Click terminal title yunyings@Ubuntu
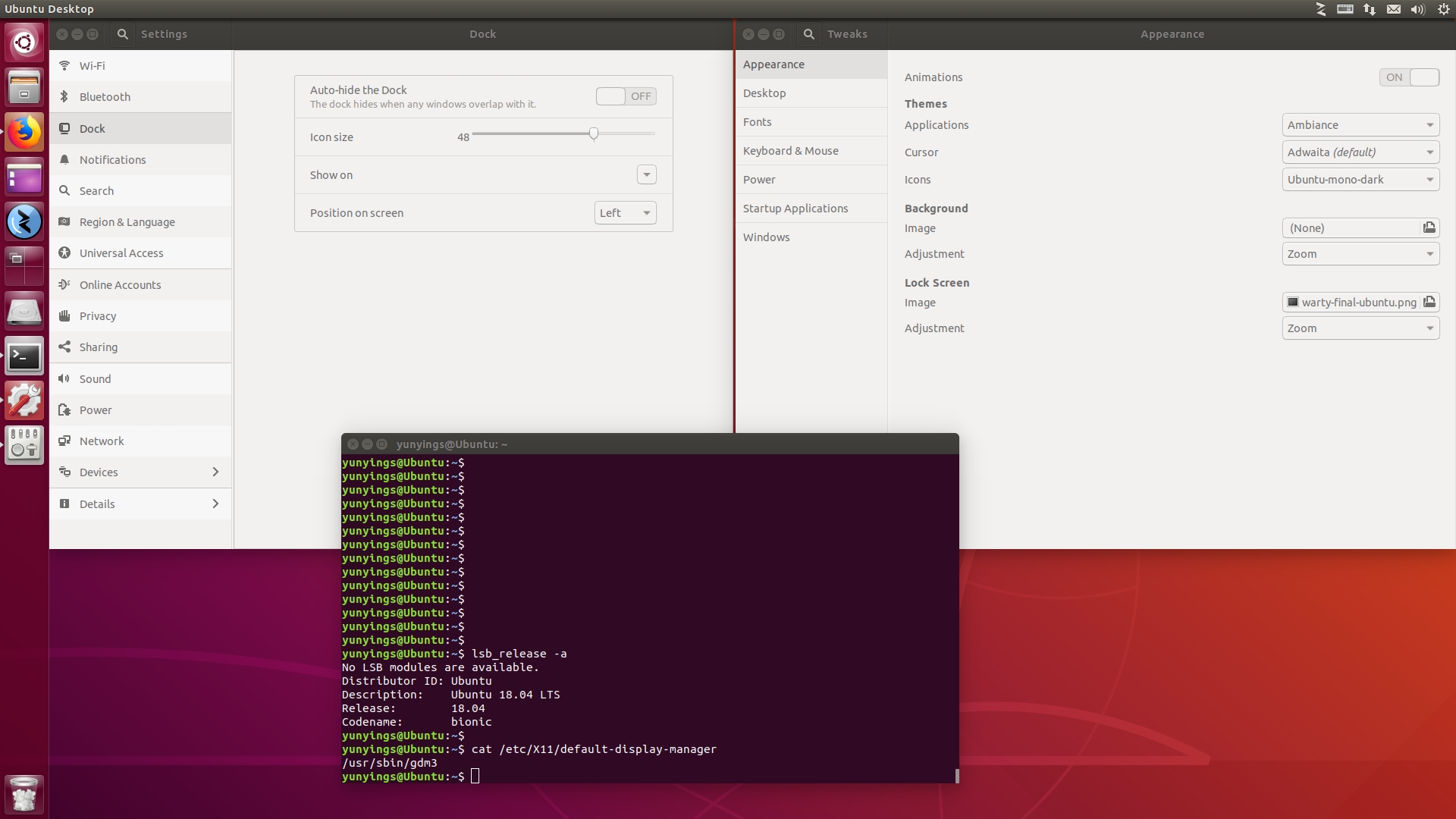 (452, 444)
